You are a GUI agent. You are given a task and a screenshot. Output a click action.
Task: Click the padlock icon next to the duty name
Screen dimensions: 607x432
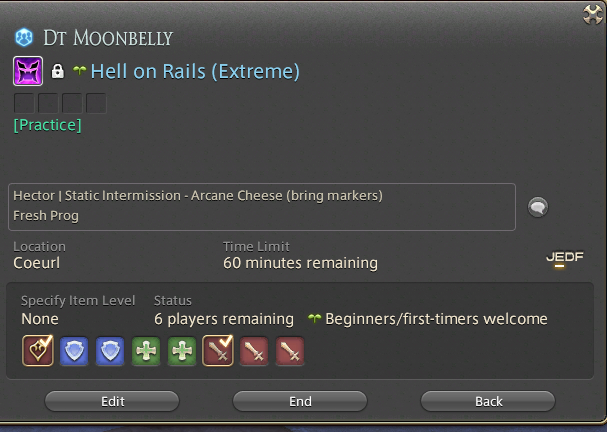[58, 71]
